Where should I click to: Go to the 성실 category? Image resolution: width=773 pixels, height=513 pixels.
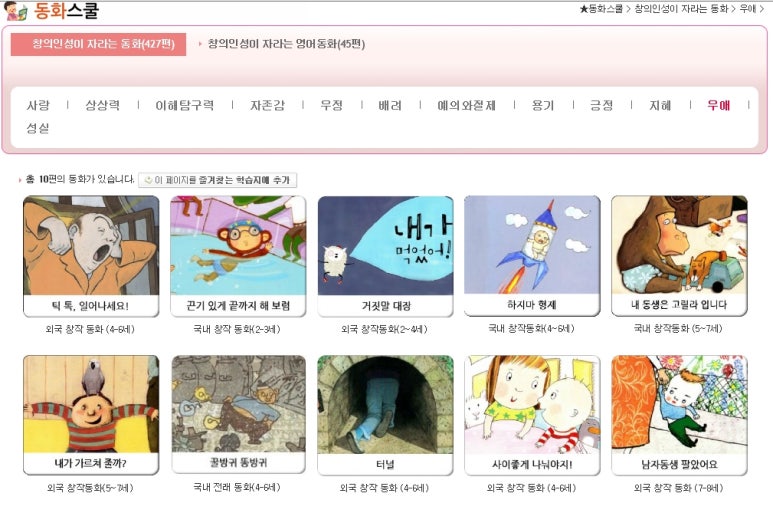click(38, 128)
